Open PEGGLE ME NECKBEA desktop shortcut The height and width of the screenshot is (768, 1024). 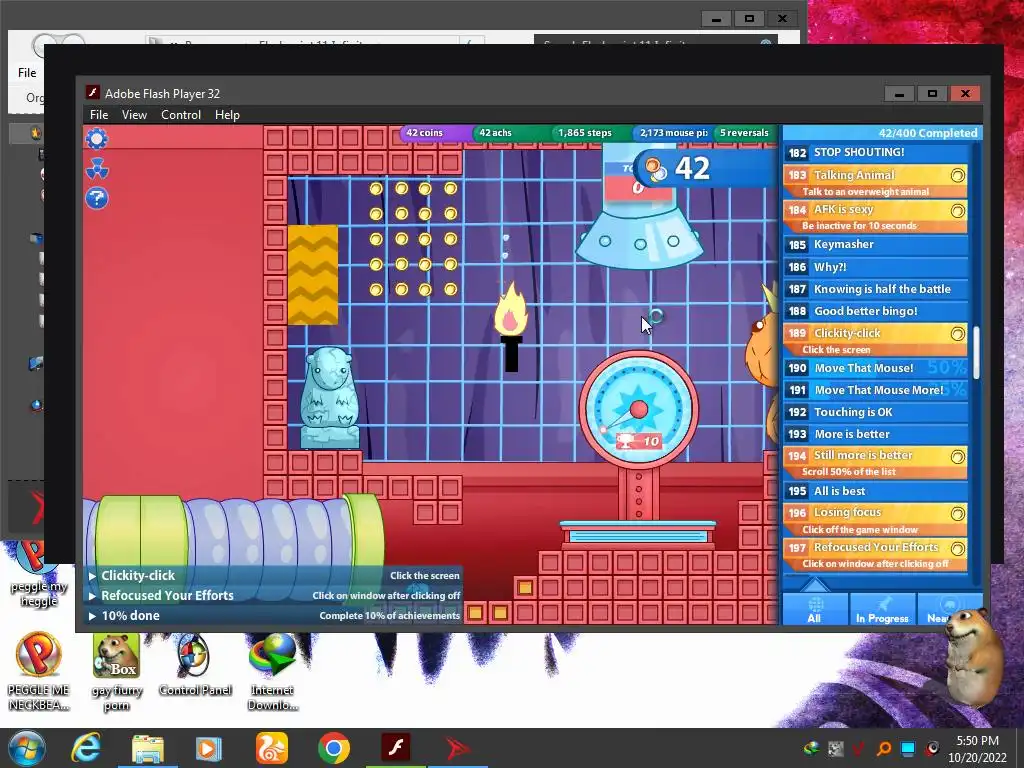tap(39, 671)
